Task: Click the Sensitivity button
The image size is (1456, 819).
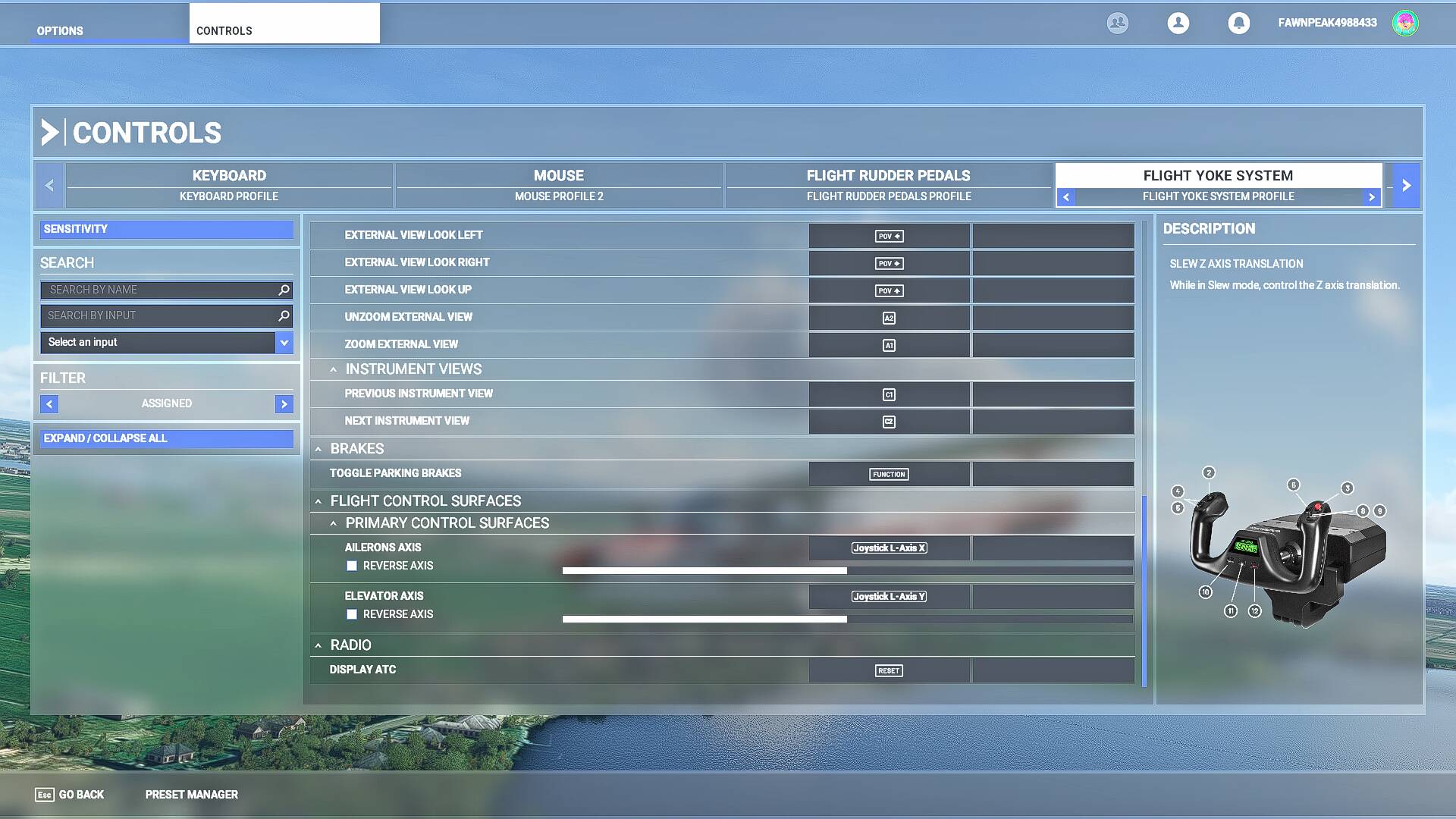Action: pos(166,229)
